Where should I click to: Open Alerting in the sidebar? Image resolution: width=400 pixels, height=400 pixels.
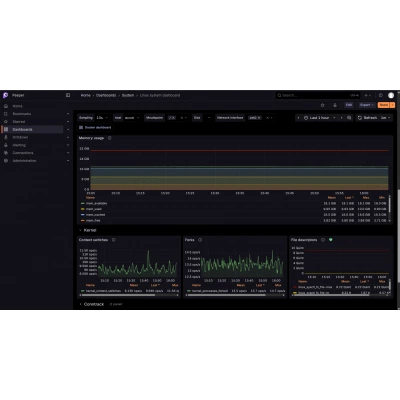point(19,145)
